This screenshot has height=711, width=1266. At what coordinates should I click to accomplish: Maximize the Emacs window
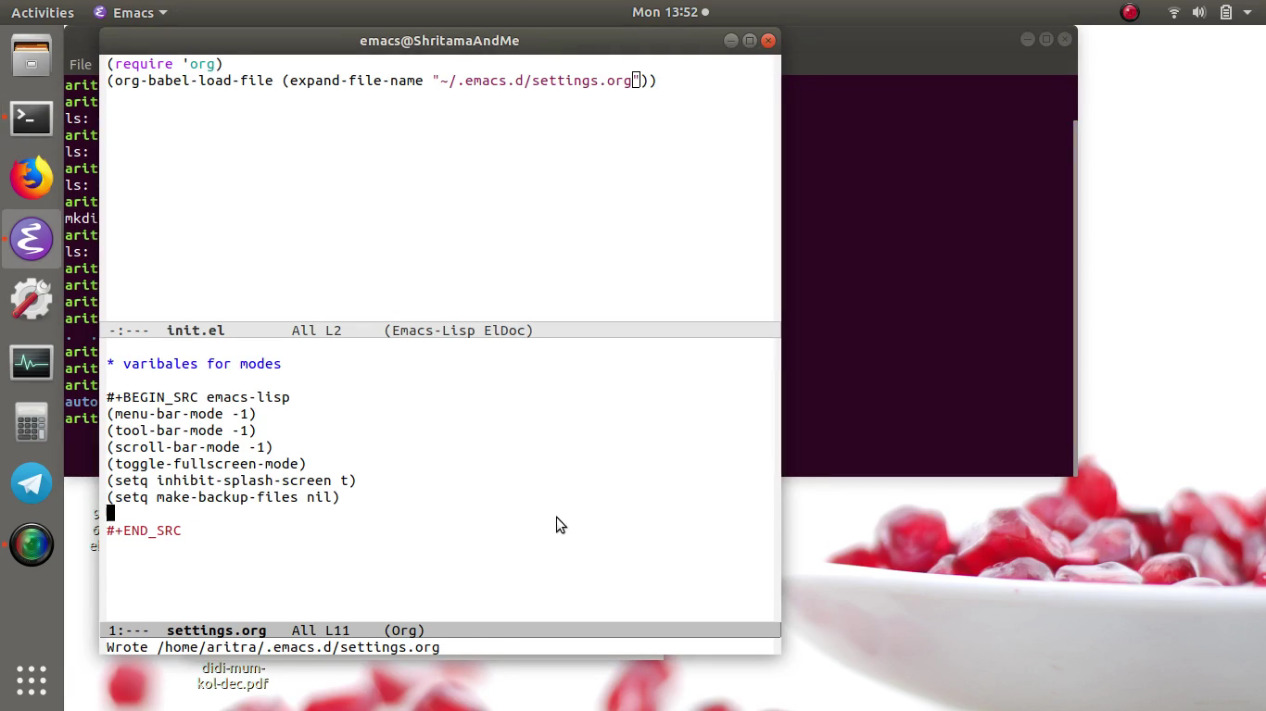pyautogui.click(x=749, y=41)
